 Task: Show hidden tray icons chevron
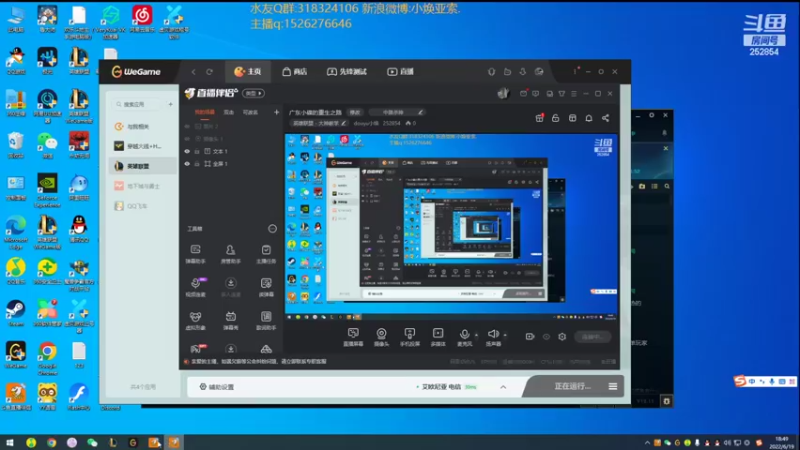click(647, 442)
